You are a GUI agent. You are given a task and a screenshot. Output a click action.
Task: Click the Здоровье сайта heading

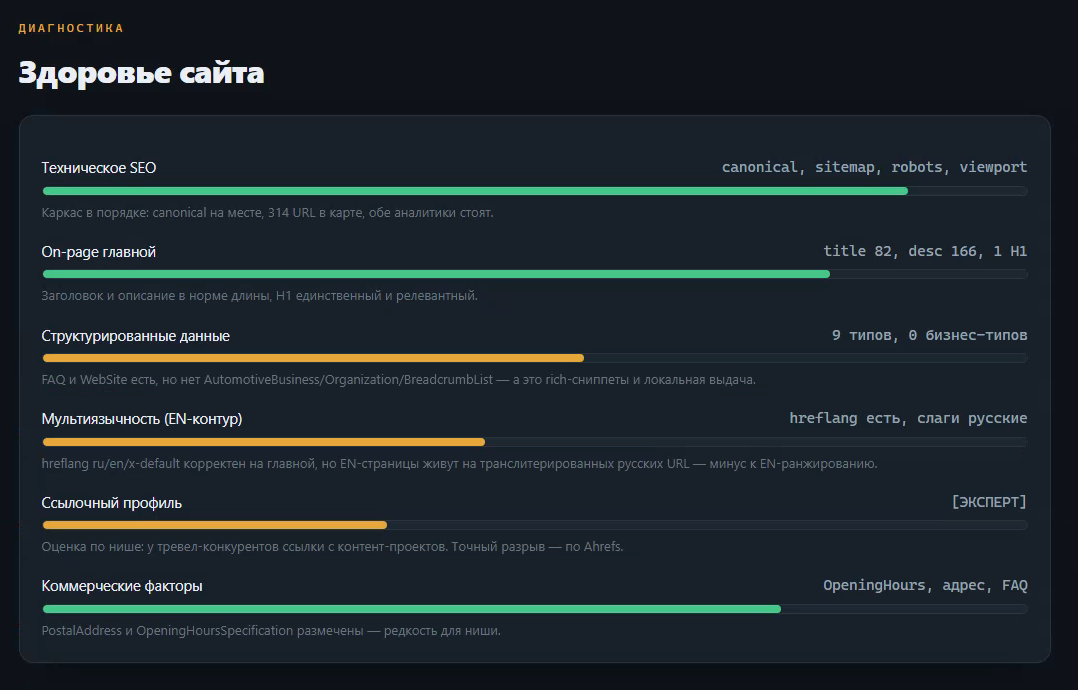point(141,73)
